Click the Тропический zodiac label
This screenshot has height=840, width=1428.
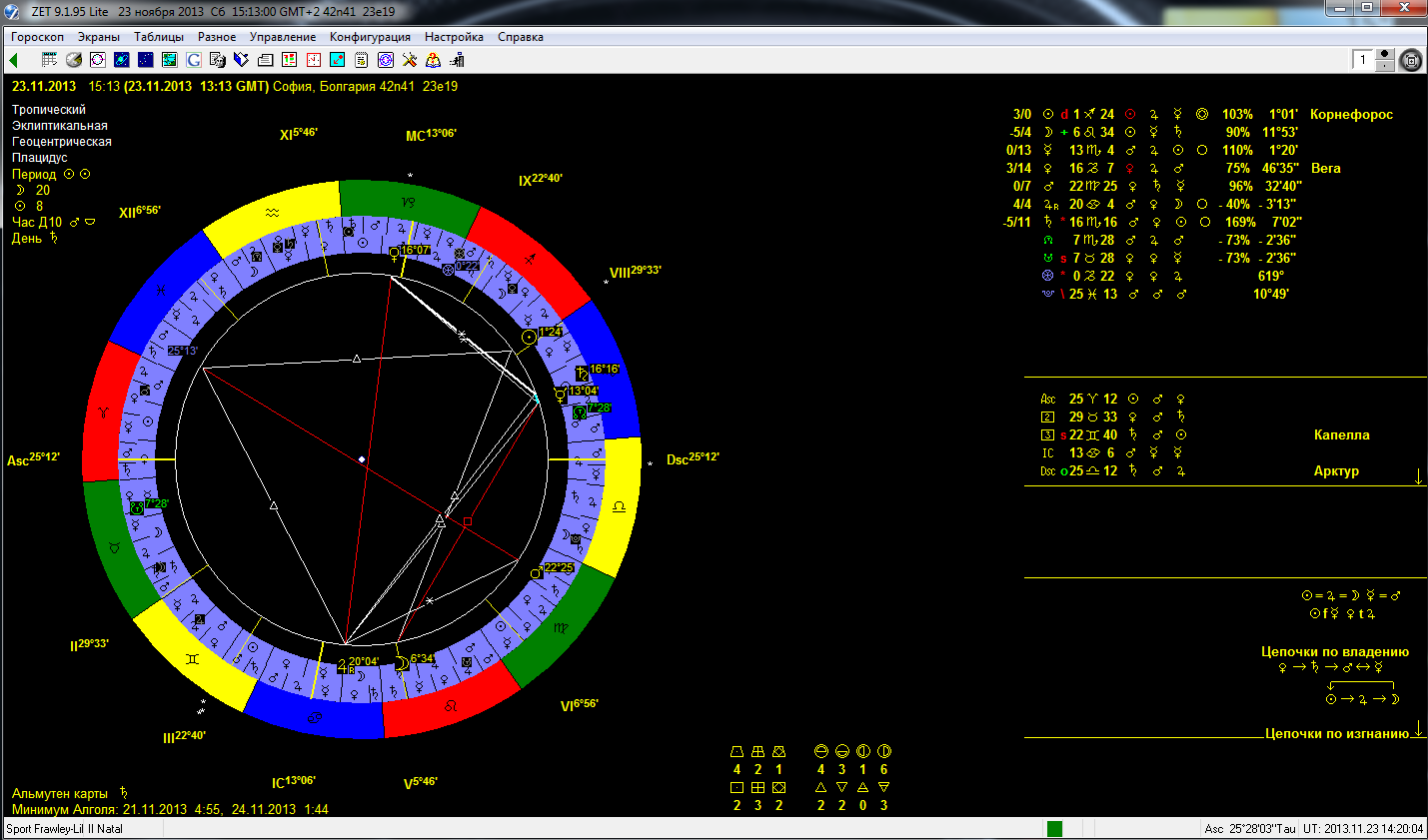click(x=49, y=110)
